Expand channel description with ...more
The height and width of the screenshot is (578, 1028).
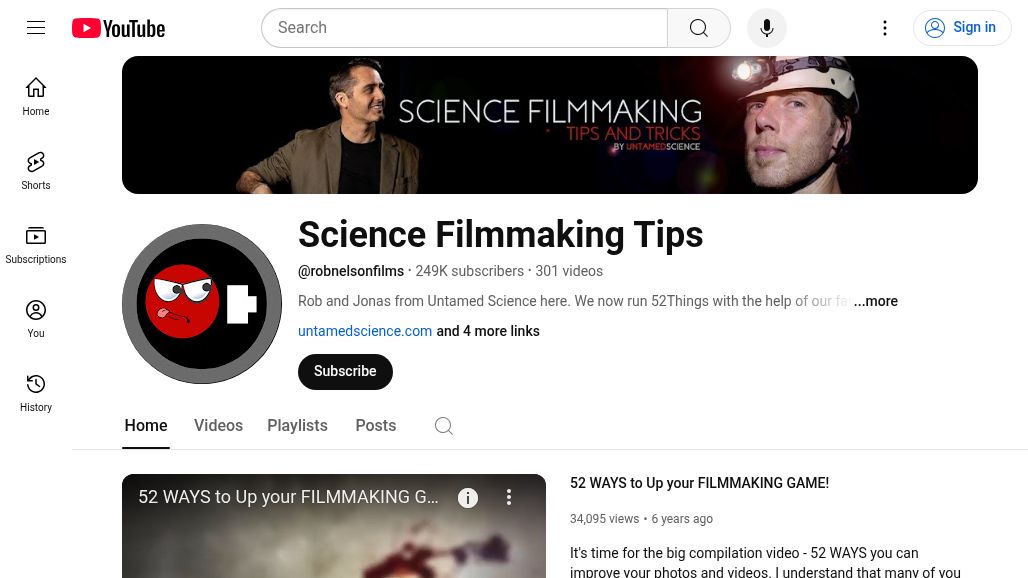coord(876,301)
